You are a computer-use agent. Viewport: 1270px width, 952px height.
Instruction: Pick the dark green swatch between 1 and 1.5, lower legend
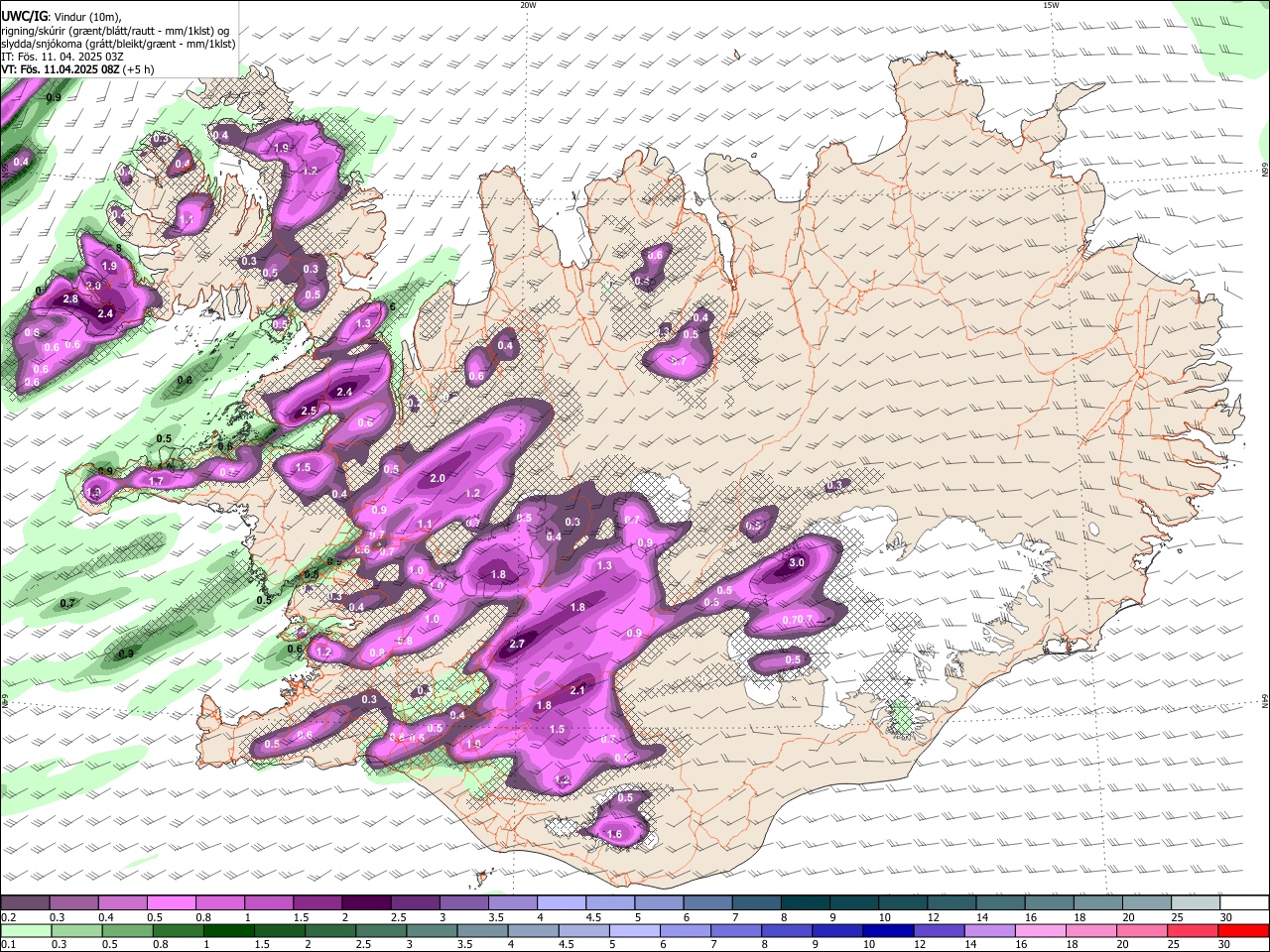coord(228,930)
